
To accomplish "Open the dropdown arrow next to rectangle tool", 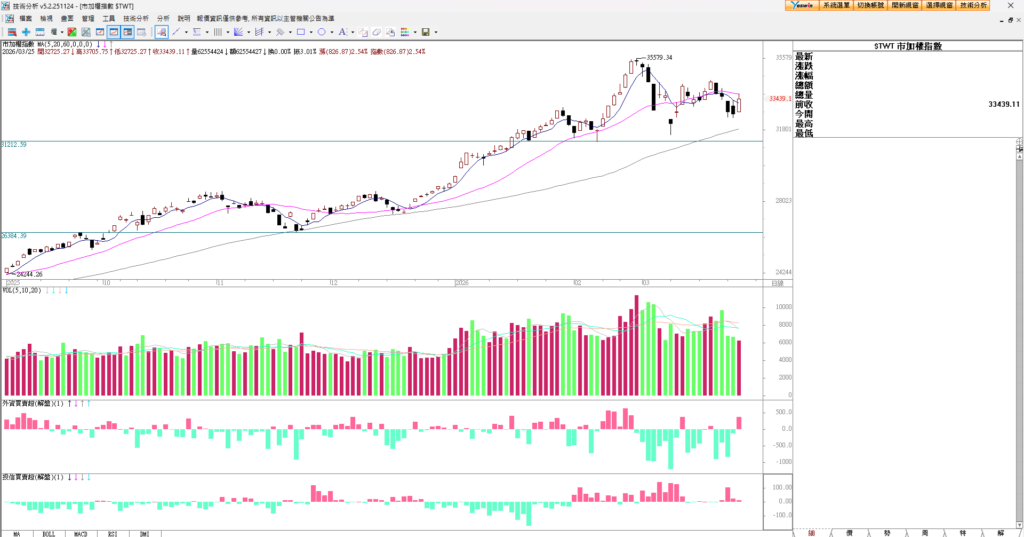I will tap(310, 32).
